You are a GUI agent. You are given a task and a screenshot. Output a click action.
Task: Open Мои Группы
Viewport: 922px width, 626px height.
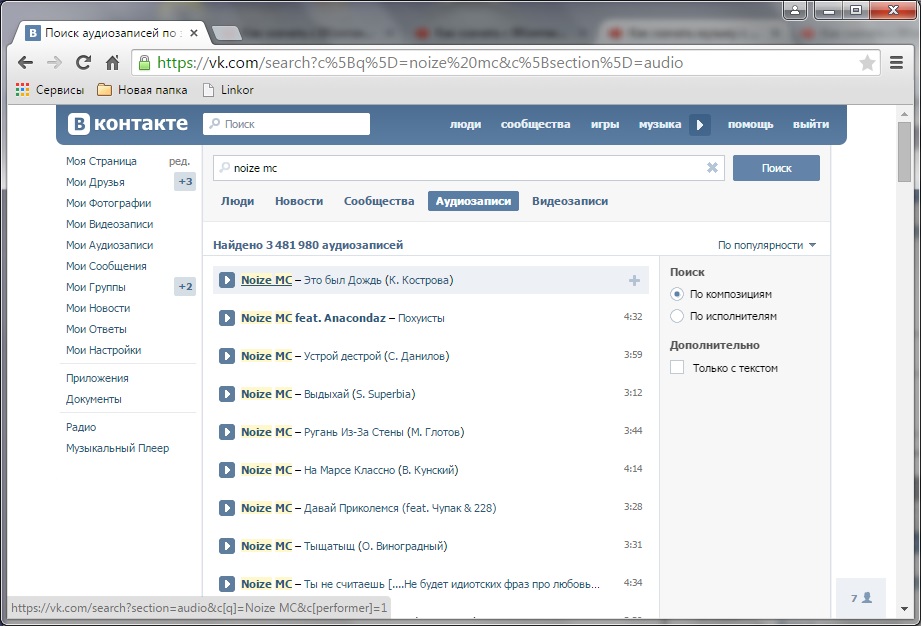(96, 287)
